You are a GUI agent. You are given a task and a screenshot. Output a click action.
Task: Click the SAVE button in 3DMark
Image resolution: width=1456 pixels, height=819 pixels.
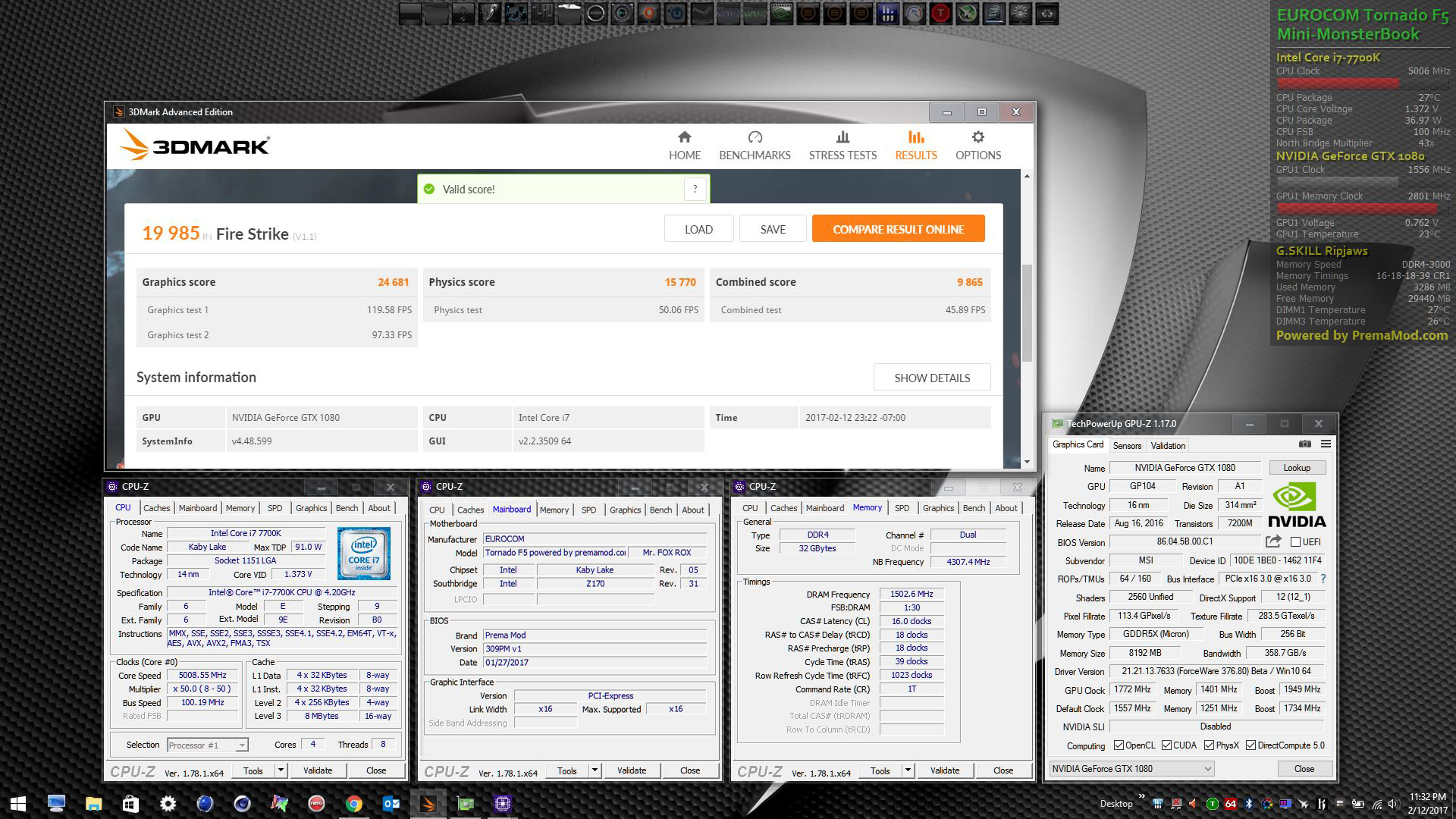773,229
